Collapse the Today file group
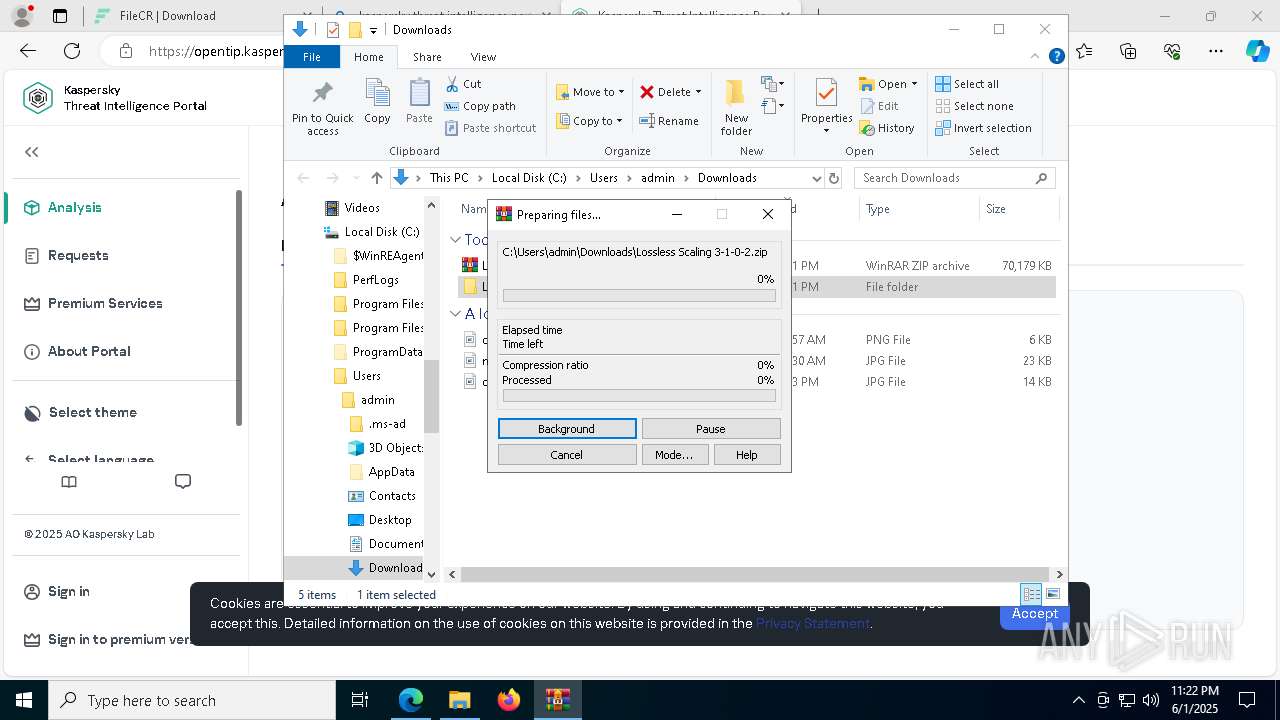Image resolution: width=1280 pixels, height=720 pixels. click(x=455, y=240)
